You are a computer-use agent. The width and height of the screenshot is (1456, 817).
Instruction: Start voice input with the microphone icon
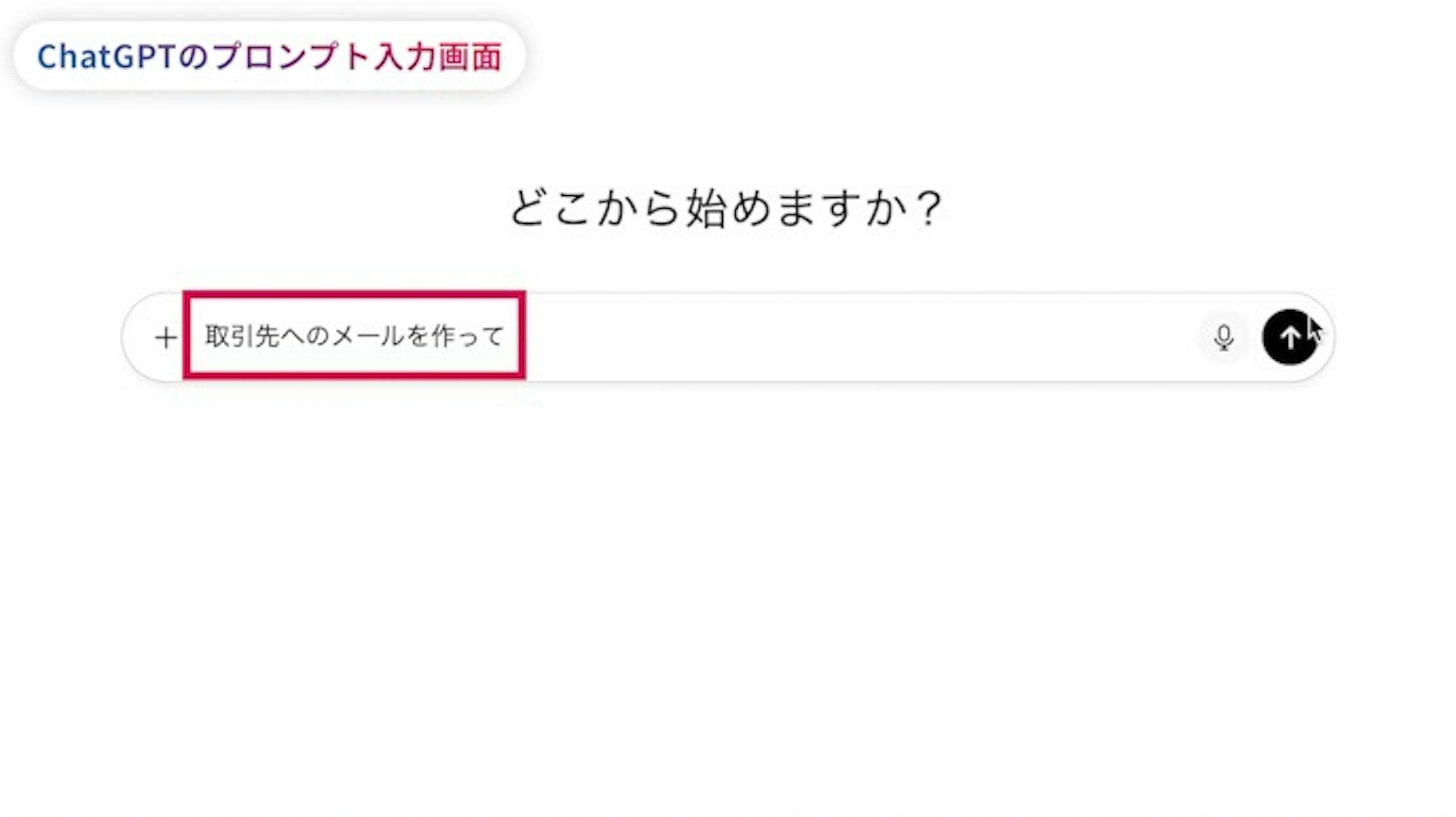tap(1224, 338)
